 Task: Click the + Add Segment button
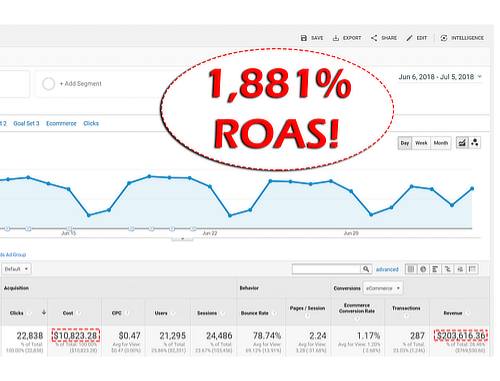pos(80,84)
